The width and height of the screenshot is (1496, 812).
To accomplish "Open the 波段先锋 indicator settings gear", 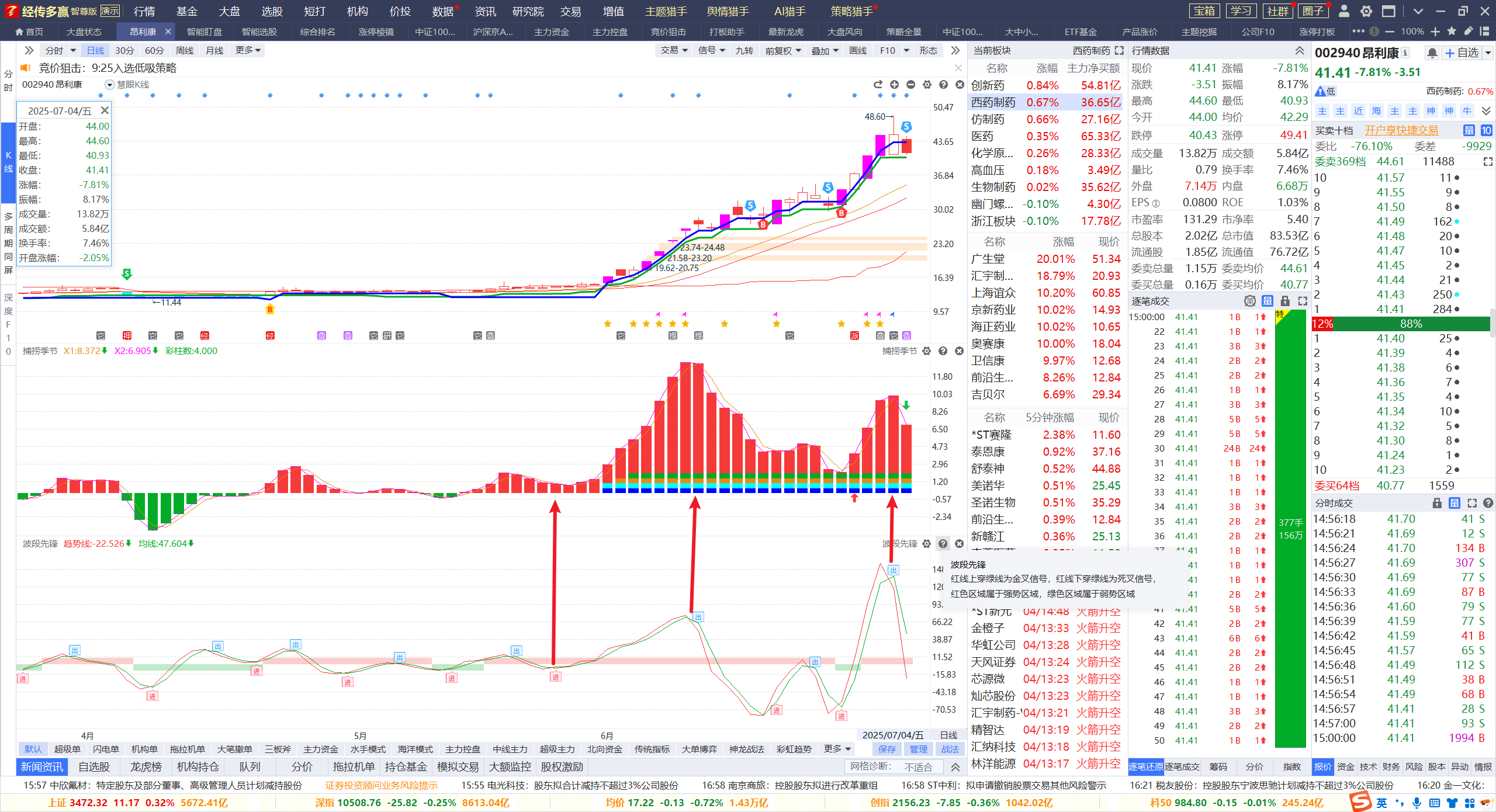I will [926, 544].
